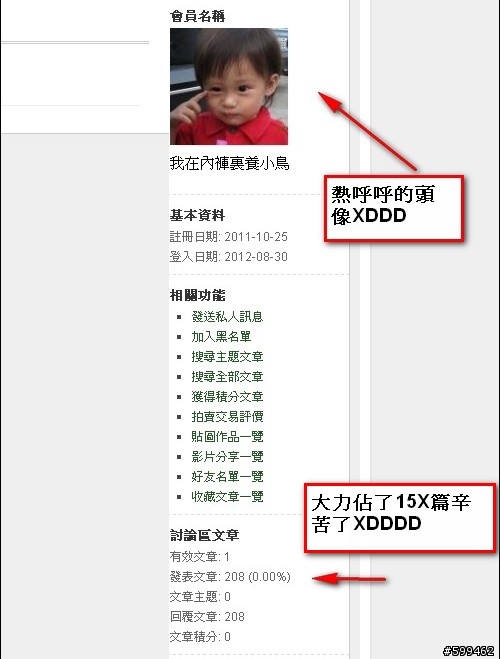Click the member name 我在內褲裏養小鳥
The height and width of the screenshot is (659, 500).
[x=229, y=163]
